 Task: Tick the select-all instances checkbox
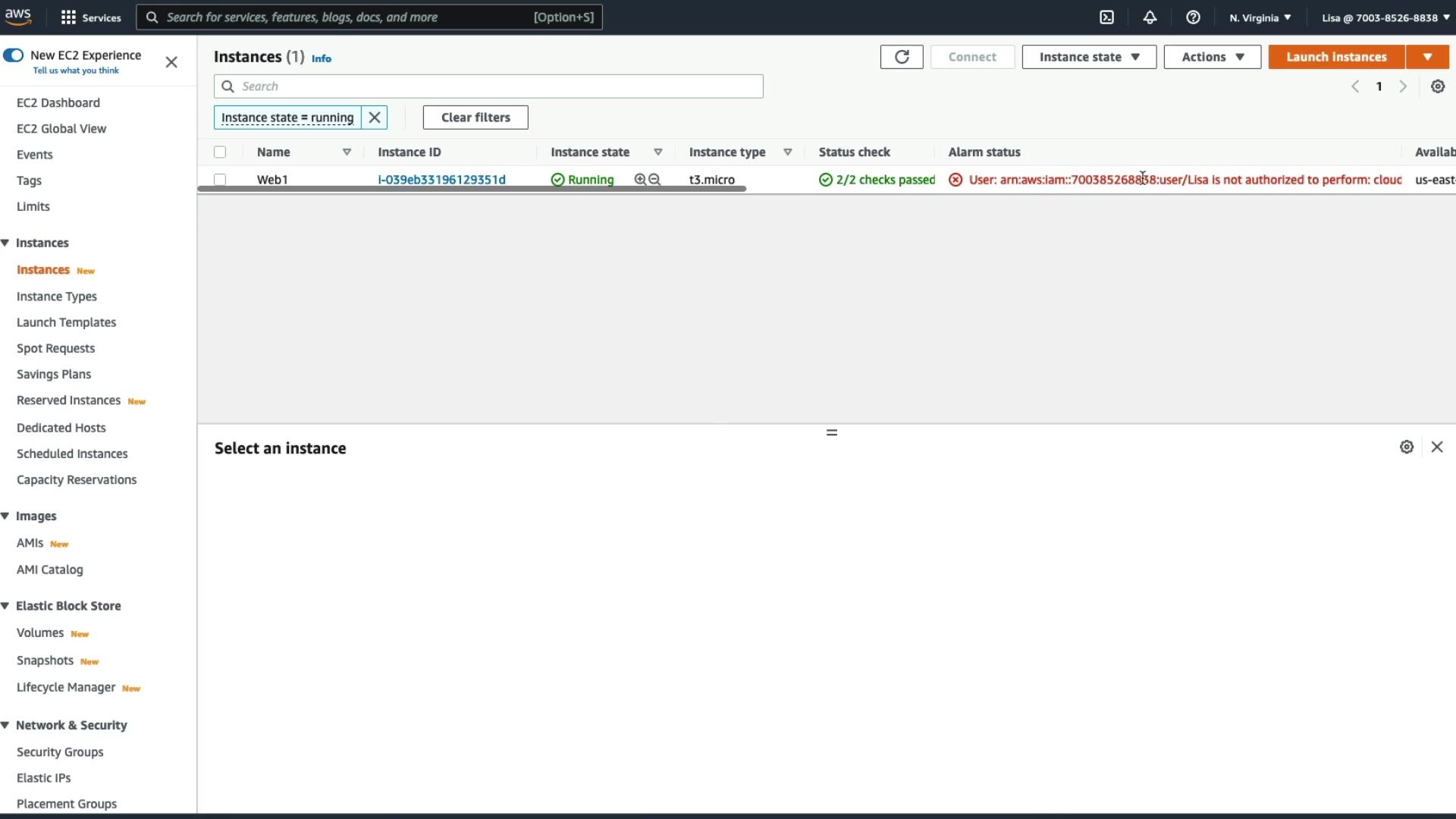click(x=220, y=152)
